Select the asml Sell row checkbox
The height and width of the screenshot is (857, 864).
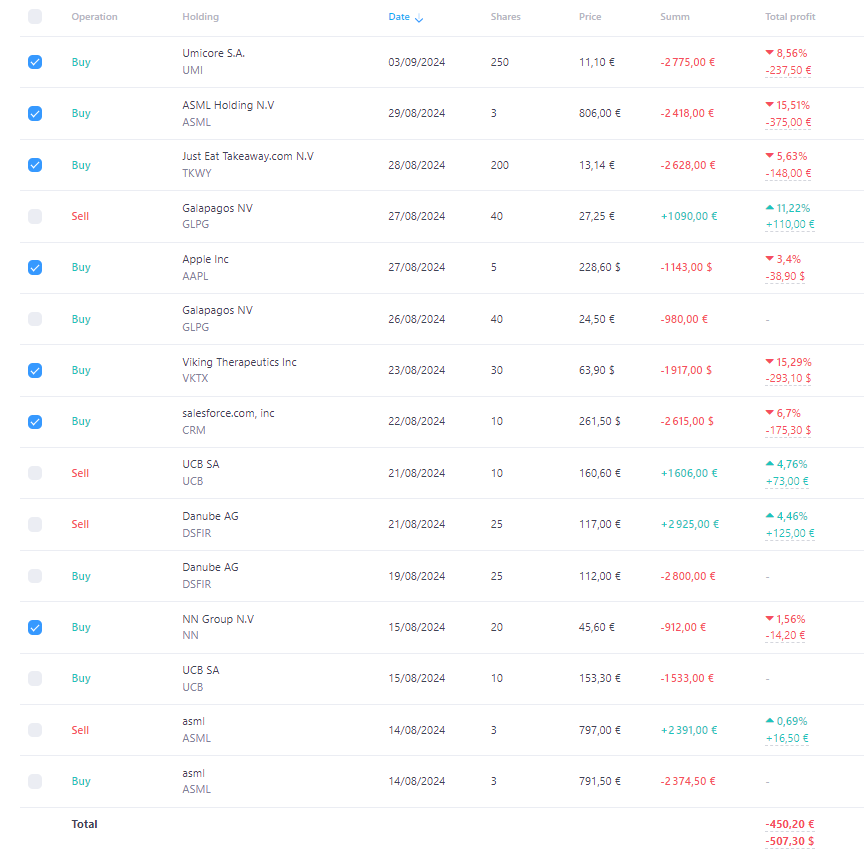coord(35,730)
